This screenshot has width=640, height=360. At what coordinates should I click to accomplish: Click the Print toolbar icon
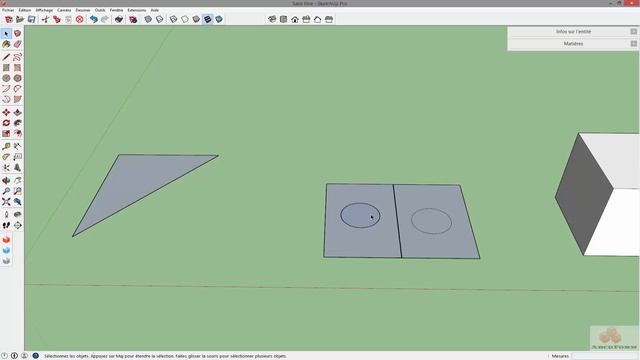[x=119, y=19]
